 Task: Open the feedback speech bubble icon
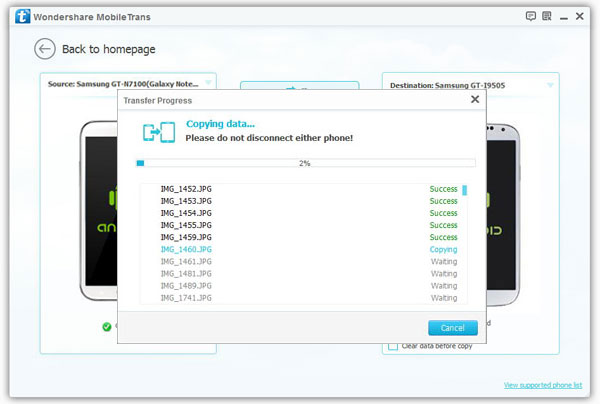pyautogui.click(x=531, y=16)
